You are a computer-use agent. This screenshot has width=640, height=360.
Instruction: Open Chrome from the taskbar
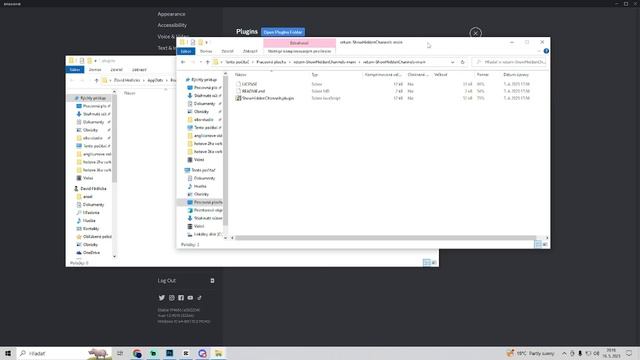[137, 353]
